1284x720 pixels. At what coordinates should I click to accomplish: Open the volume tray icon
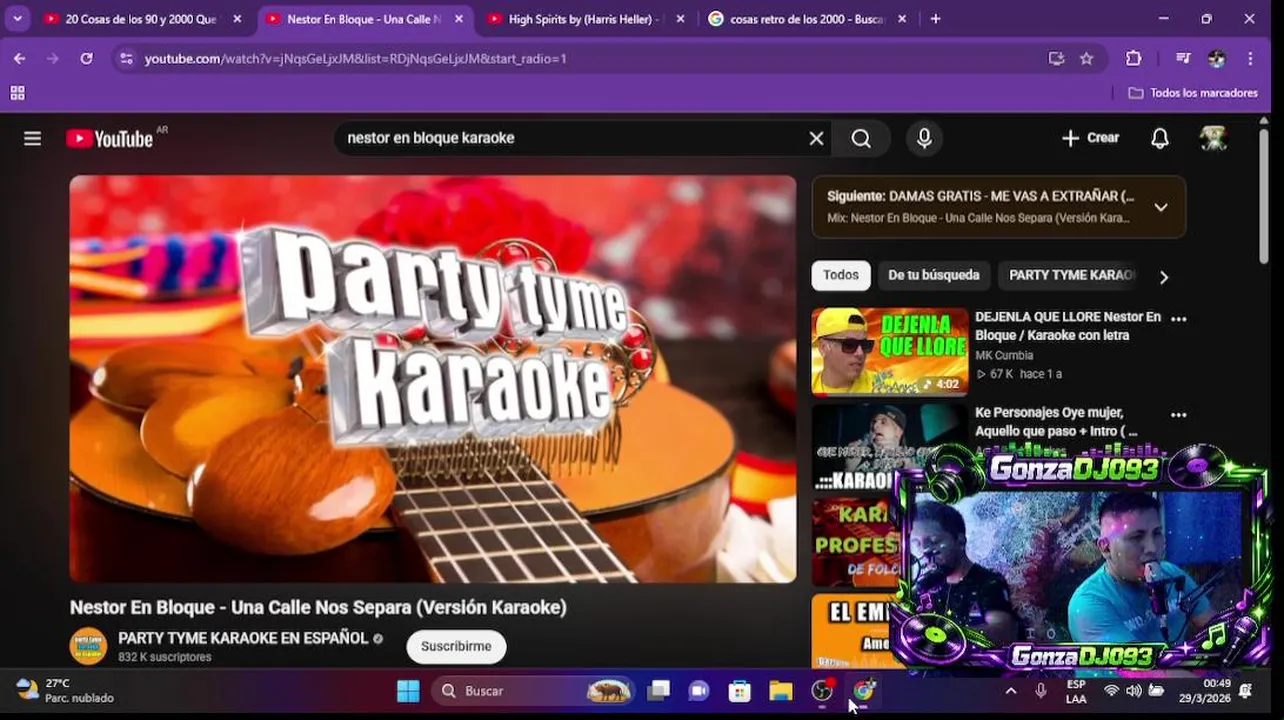pyautogui.click(x=1133, y=691)
